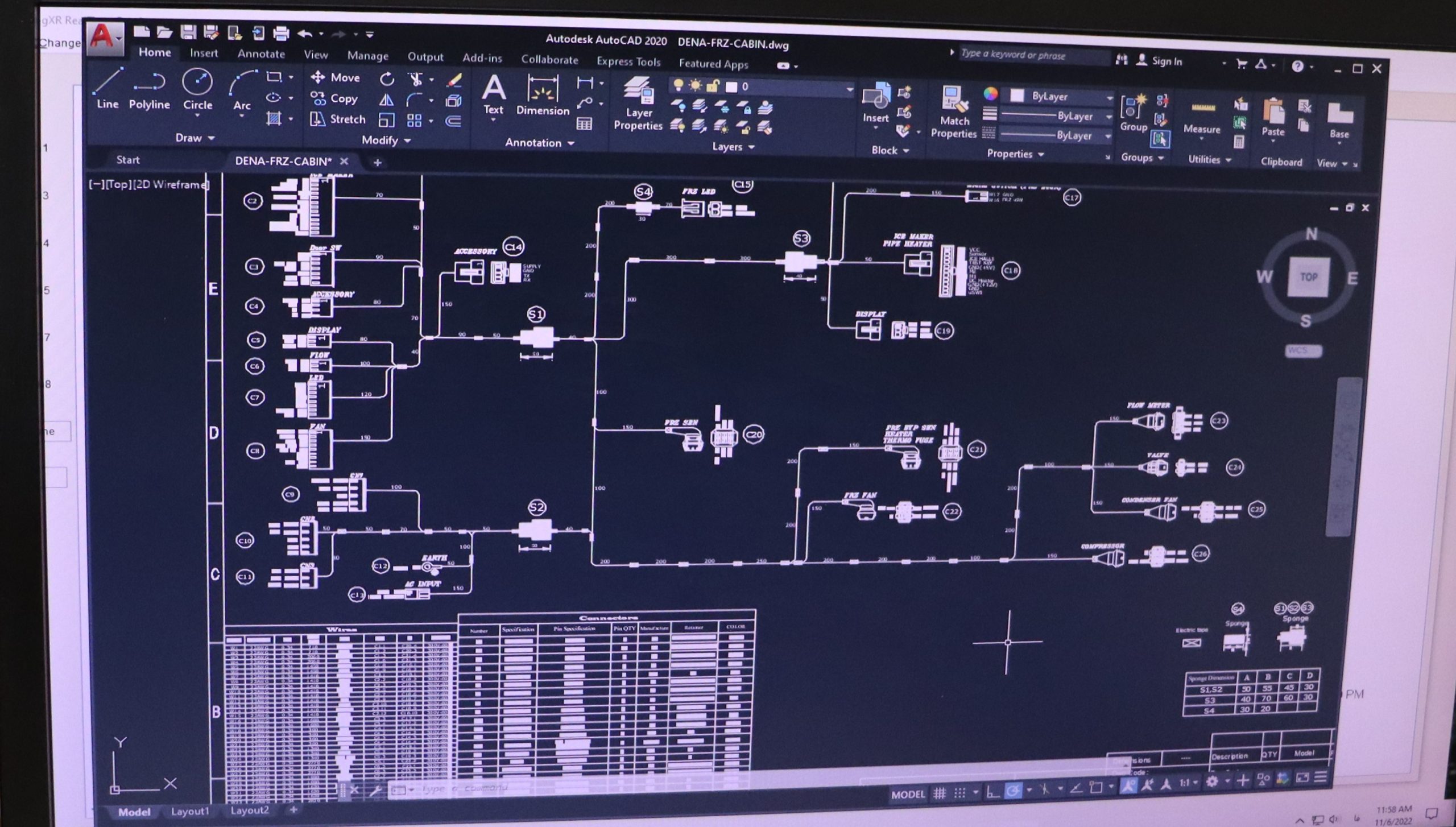
Task: Select the Hatch tool icon
Action: click(x=274, y=118)
